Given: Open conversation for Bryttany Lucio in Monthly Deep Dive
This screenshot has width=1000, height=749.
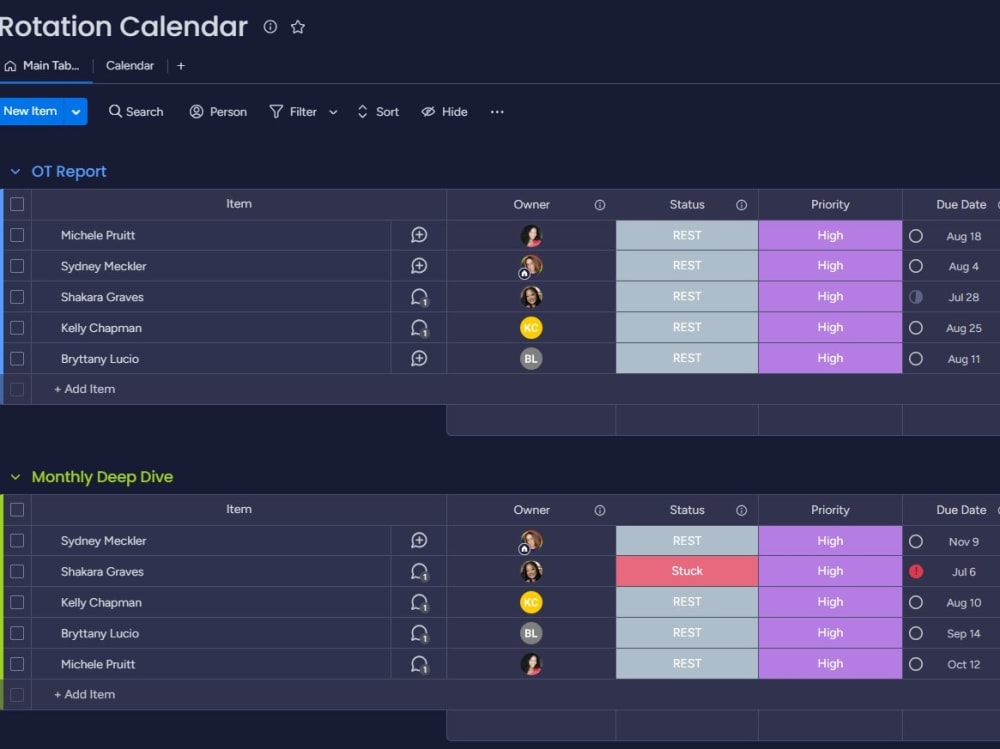Looking at the screenshot, I should click(419, 634).
